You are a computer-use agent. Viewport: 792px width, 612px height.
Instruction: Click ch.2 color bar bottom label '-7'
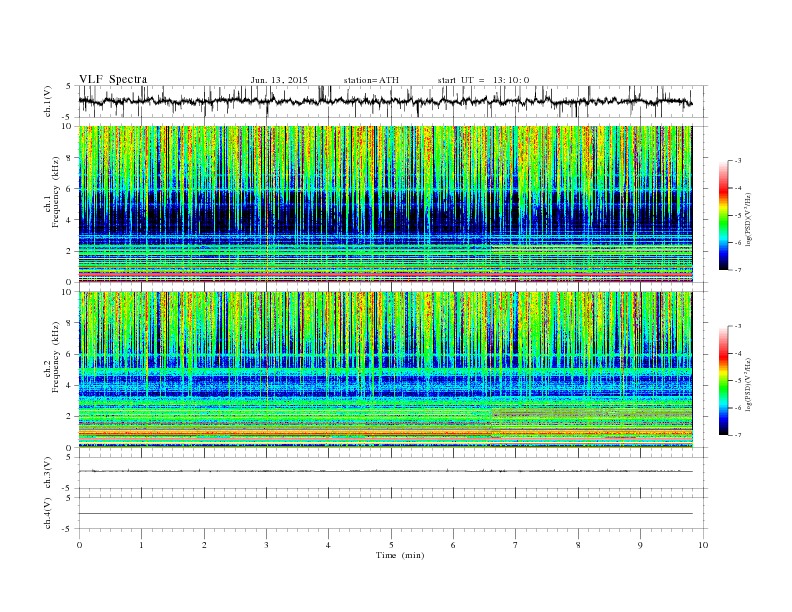click(x=738, y=435)
